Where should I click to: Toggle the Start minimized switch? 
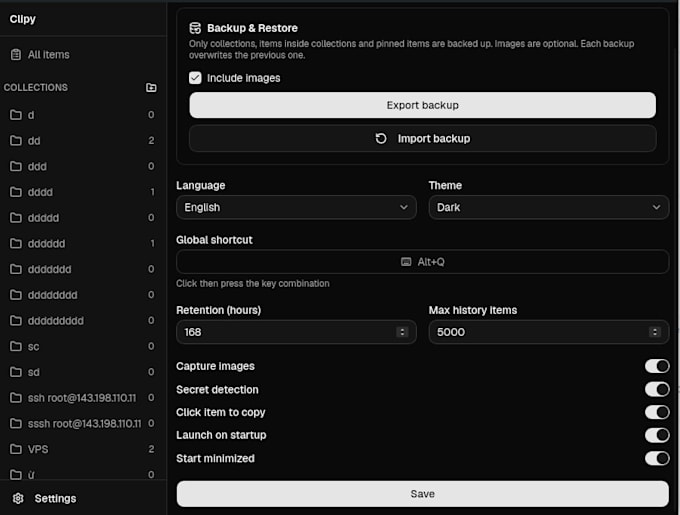pyautogui.click(x=657, y=458)
